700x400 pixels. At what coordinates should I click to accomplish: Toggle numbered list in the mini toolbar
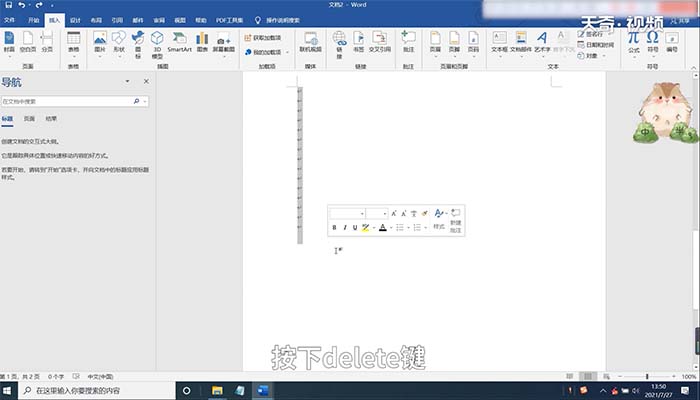(417, 228)
